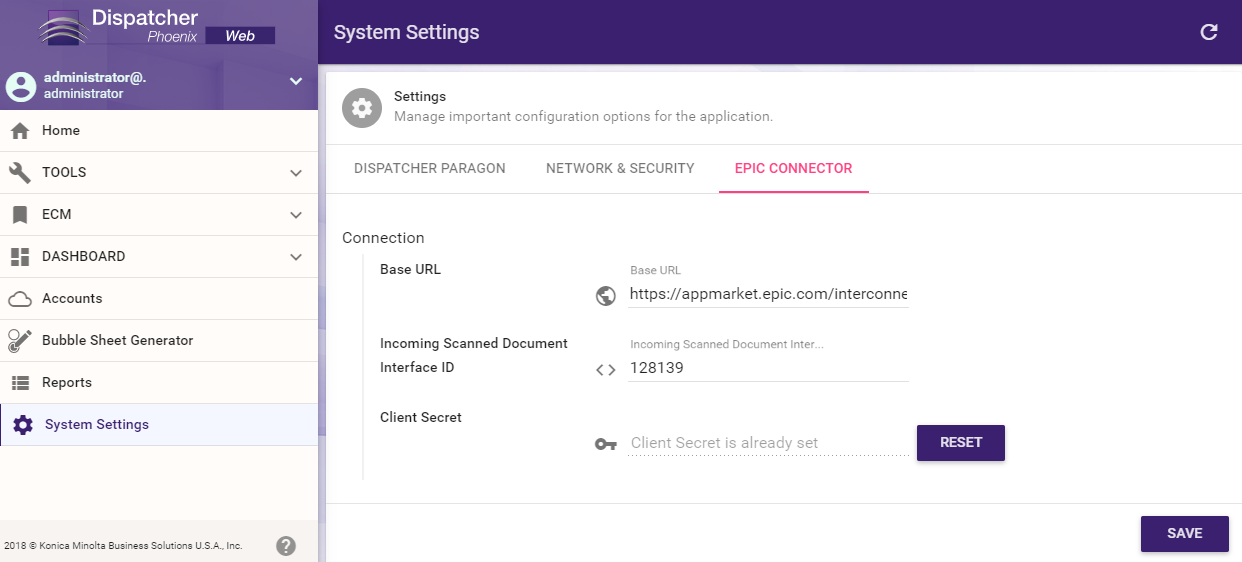This screenshot has width=1242, height=562.
Task: Click the Connection section heading
Action: coord(383,238)
